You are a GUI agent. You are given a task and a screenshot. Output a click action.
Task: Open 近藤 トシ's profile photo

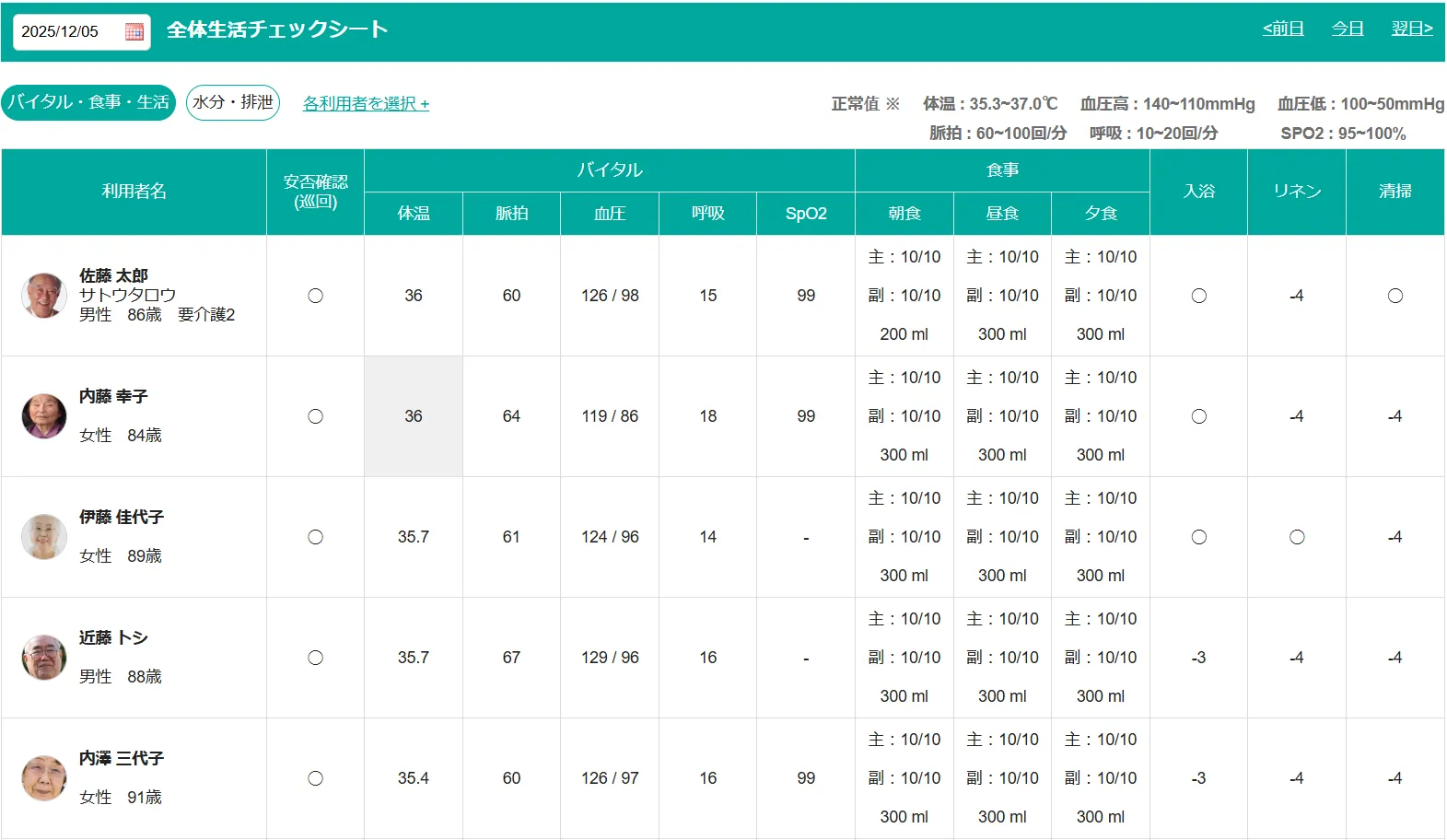pyautogui.click(x=44, y=658)
